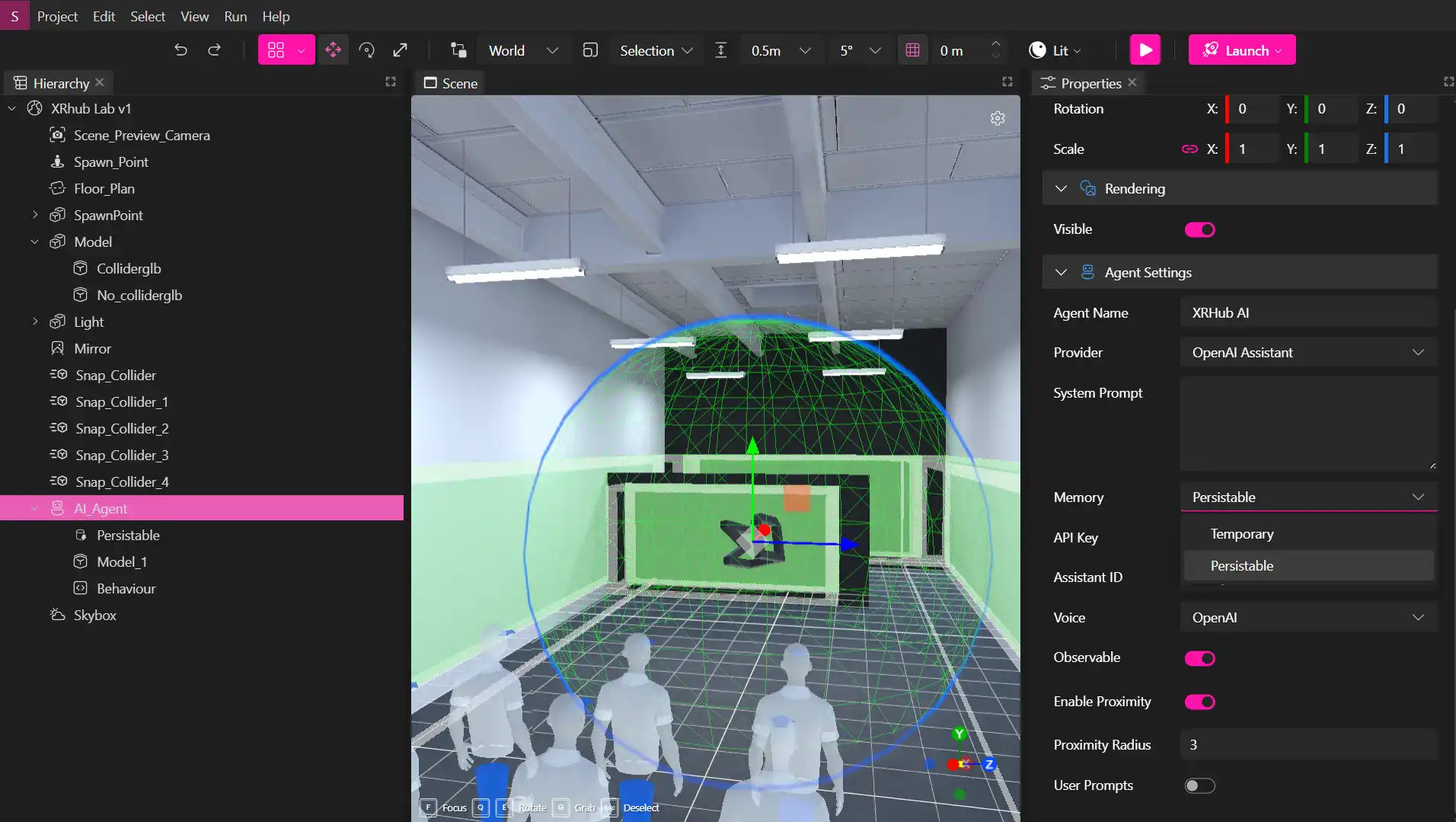This screenshot has height=822, width=1456.
Task: Open the Project menu
Action: pos(57,16)
